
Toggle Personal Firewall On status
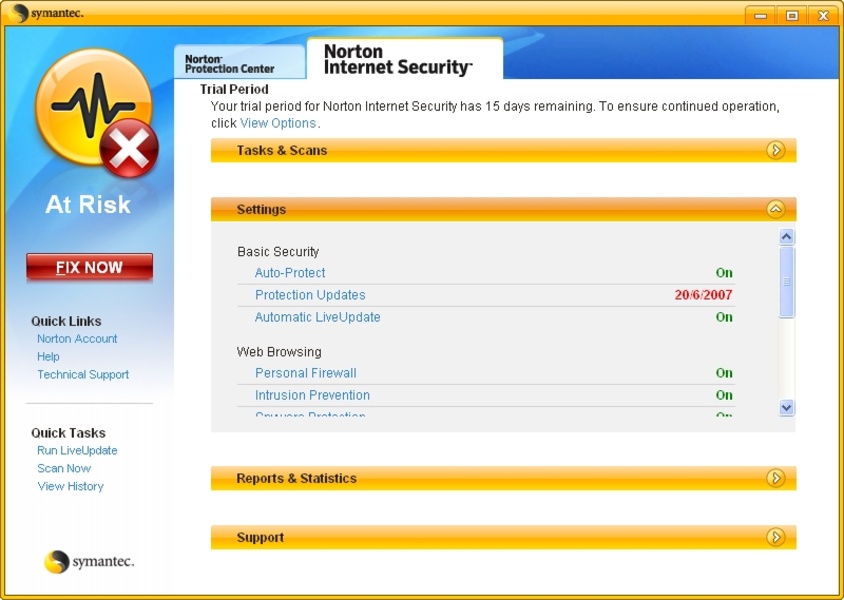pos(724,373)
